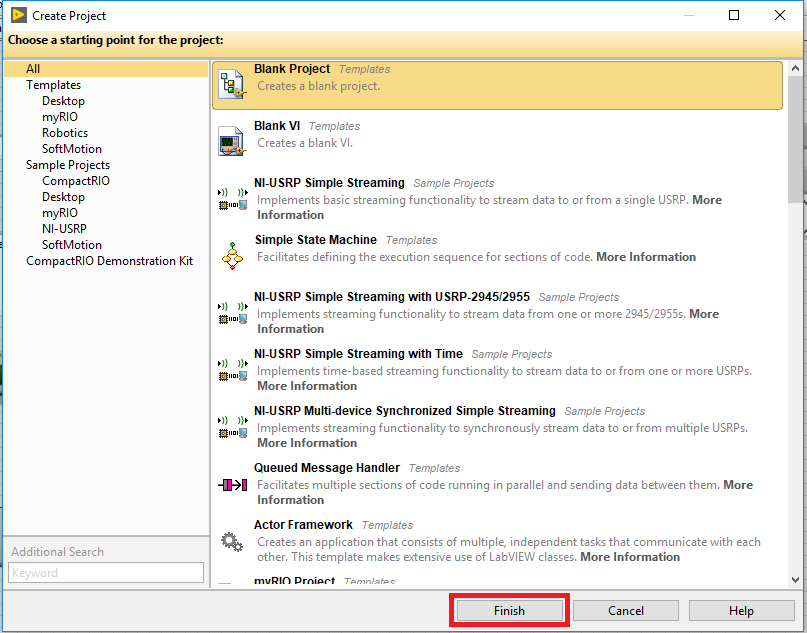Screen dimensions: 807x633
Task: Click the NI-USRP Simple Streaming with Time icon
Action: click(x=232, y=370)
